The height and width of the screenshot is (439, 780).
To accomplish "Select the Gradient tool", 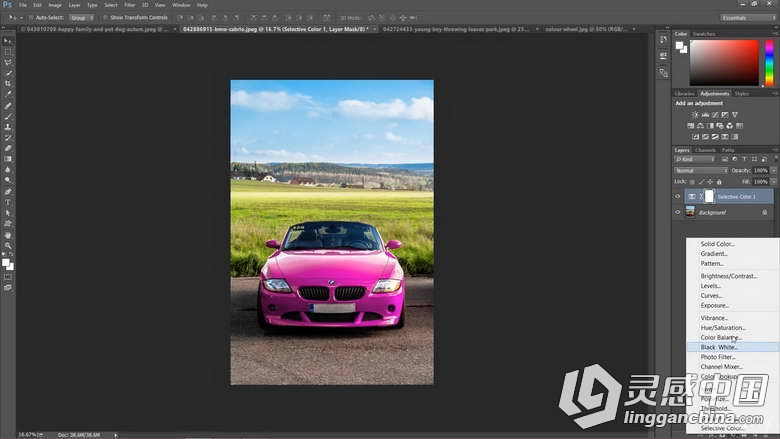I will click(x=7, y=159).
